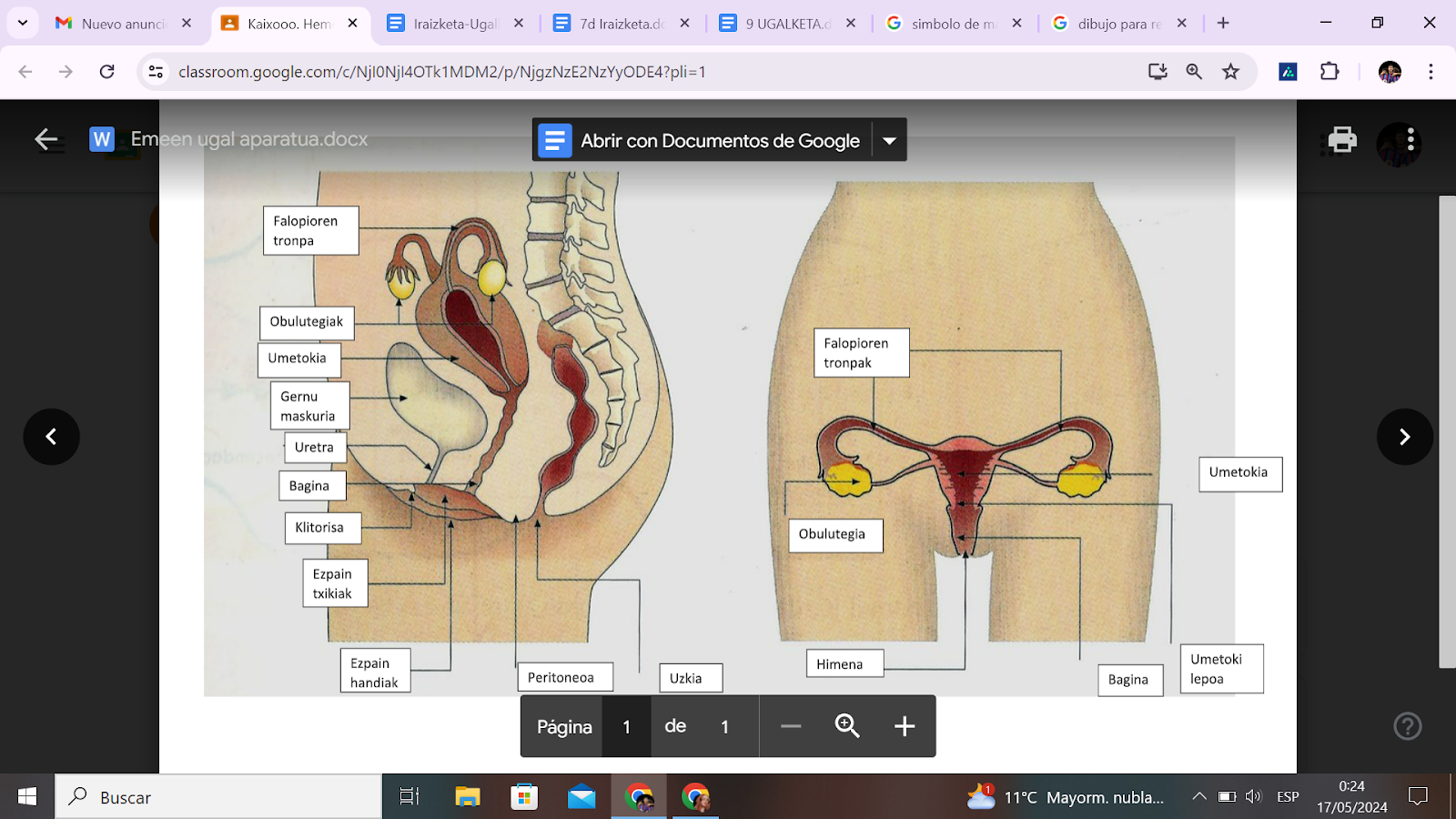Open the Chrome zoom indicator icon
1456x819 pixels.
[1194, 72]
